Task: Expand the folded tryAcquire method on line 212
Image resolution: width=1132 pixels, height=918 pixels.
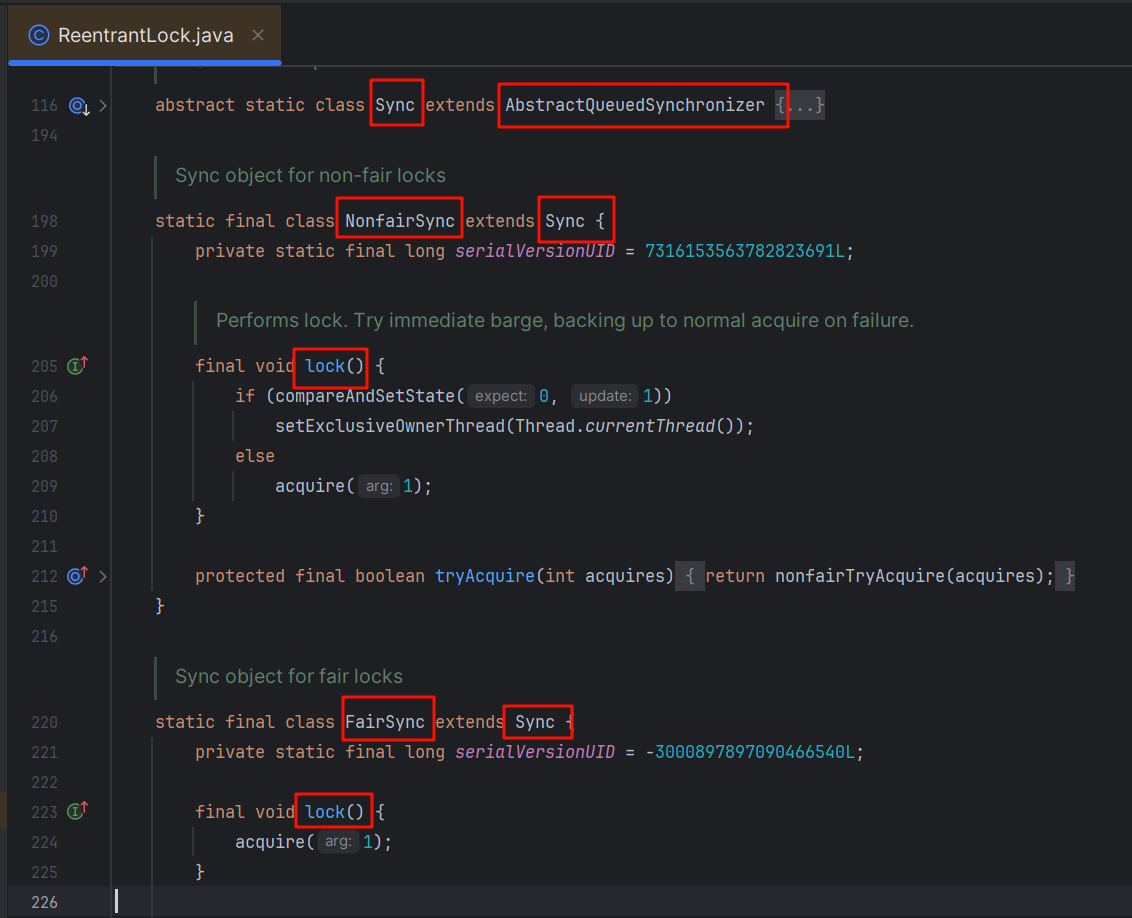Action: [103, 576]
